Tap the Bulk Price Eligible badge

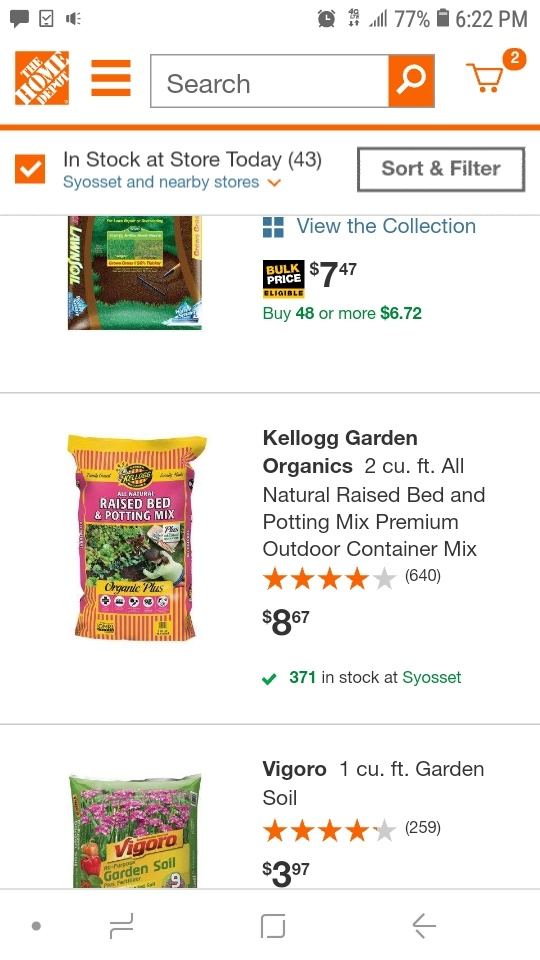coord(283,279)
